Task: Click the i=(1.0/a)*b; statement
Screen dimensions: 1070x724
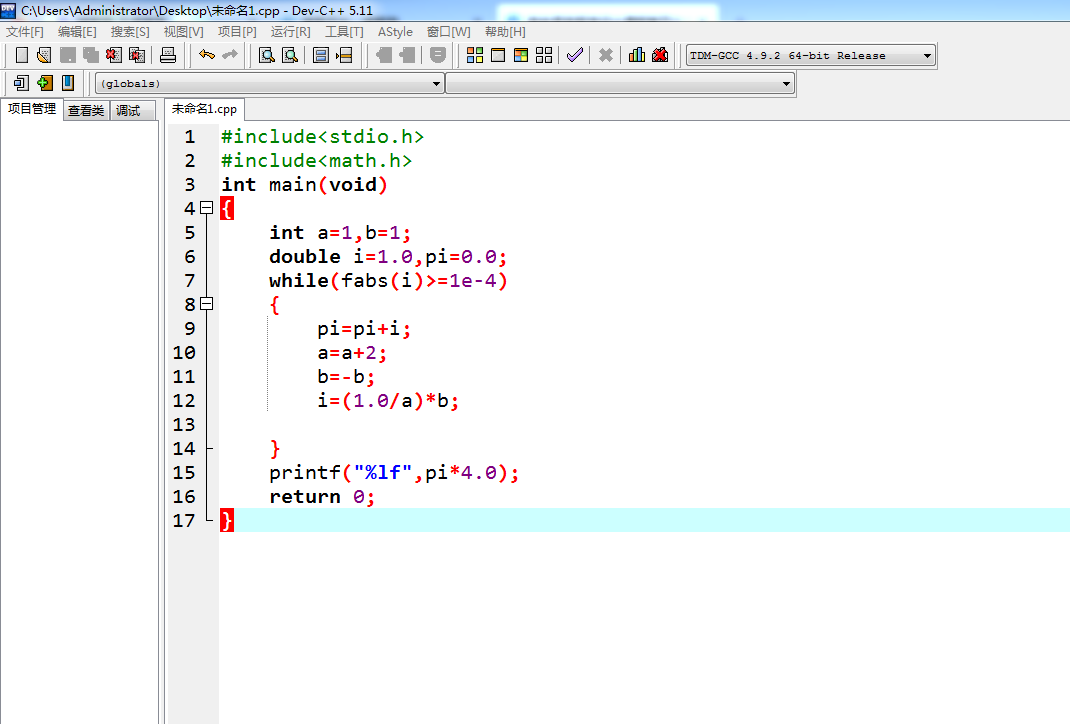Action: click(x=388, y=401)
